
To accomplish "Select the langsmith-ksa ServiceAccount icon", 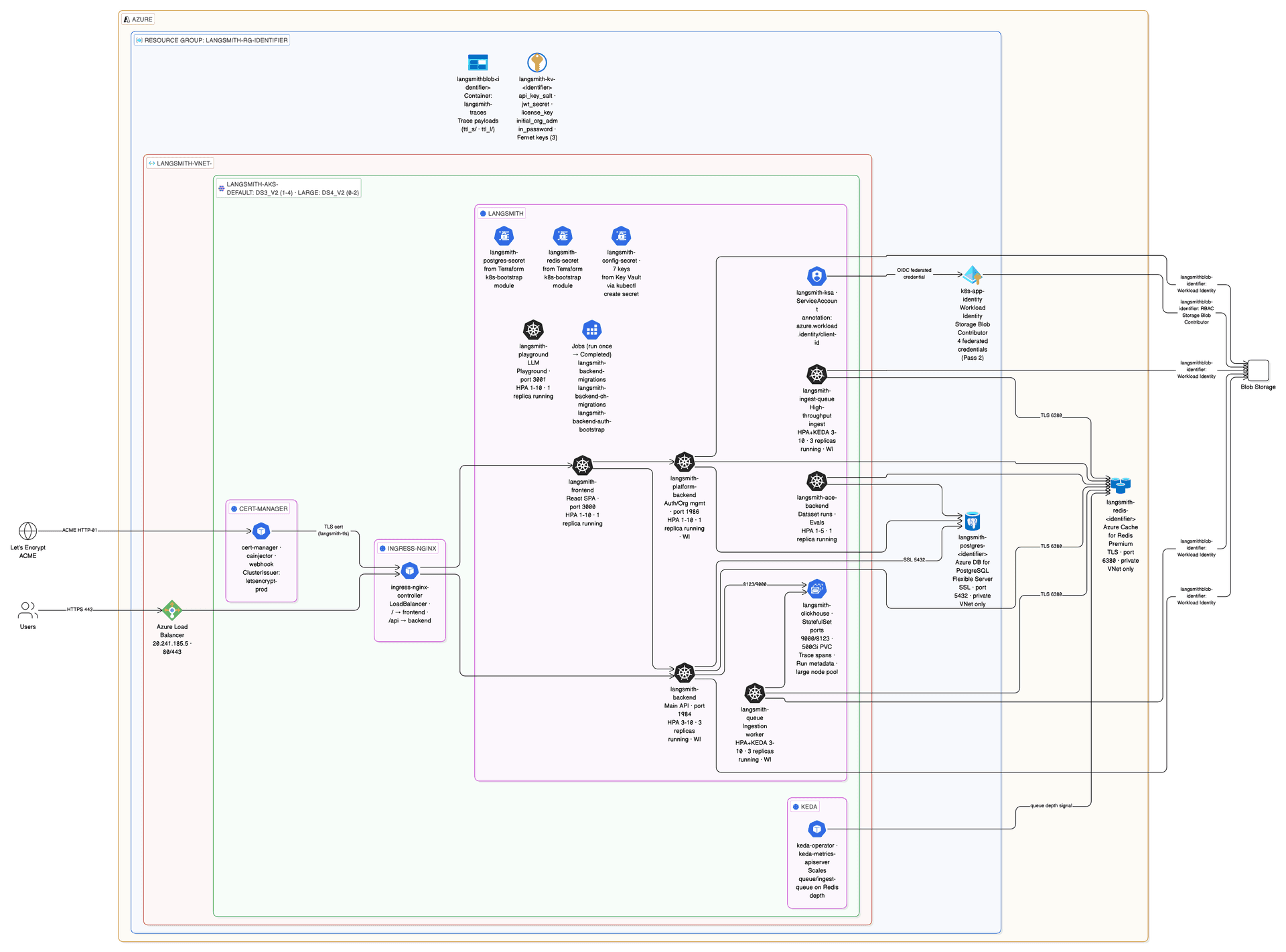I will point(816,276).
